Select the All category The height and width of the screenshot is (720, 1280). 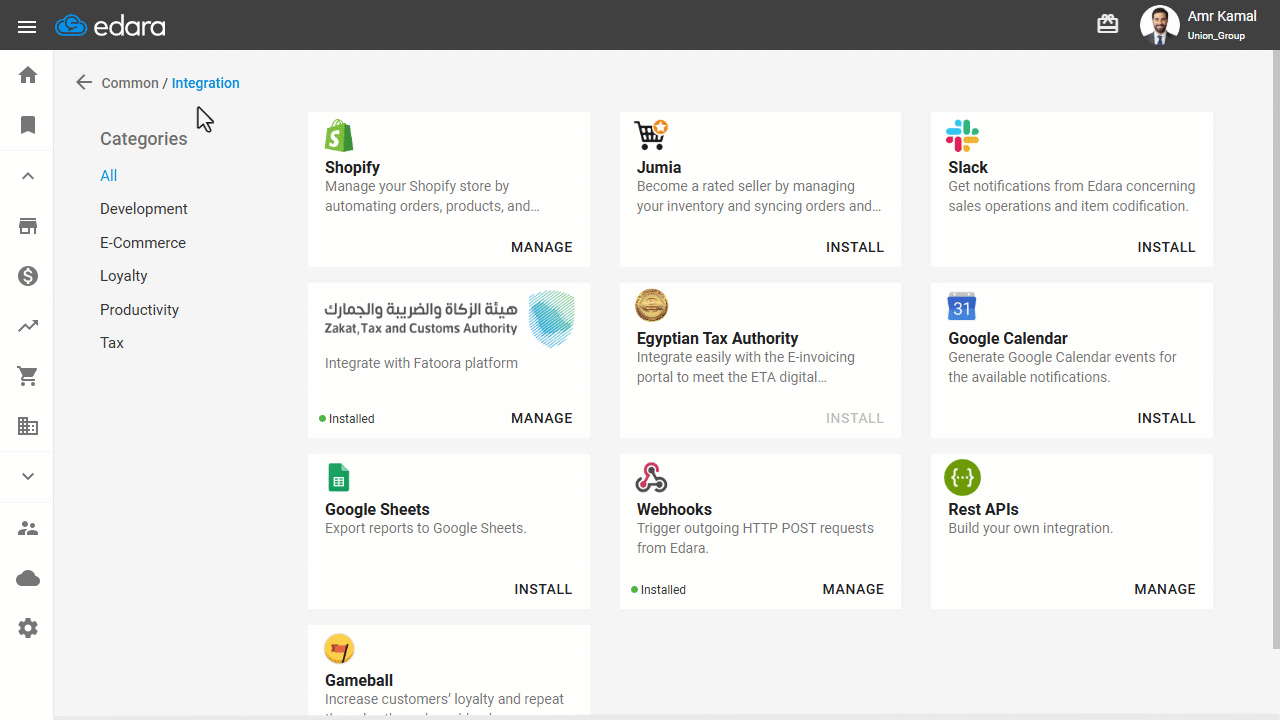click(x=109, y=176)
